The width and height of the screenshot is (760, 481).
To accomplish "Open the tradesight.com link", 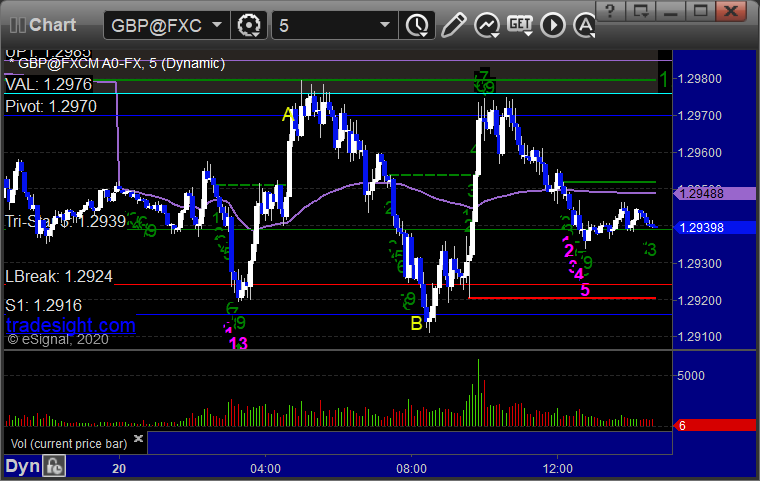I will [x=71, y=325].
